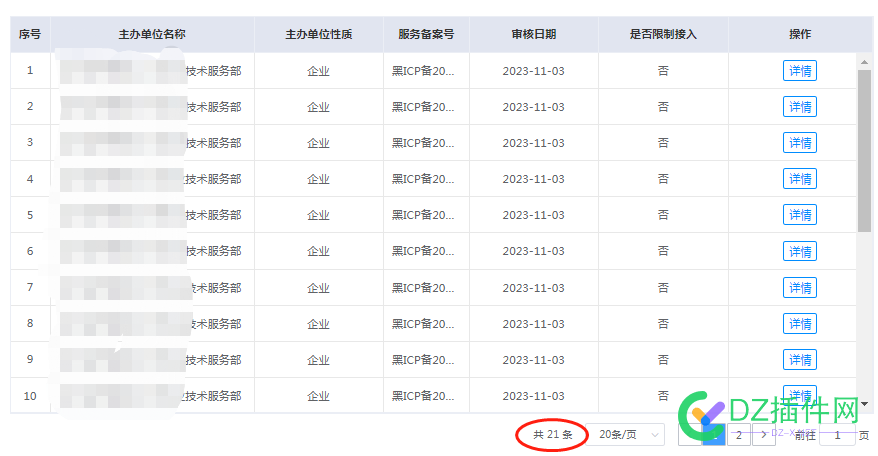The height and width of the screenshot is (456, 878).
Task: Click 详情 in row 5
Action: coord(800,215)
